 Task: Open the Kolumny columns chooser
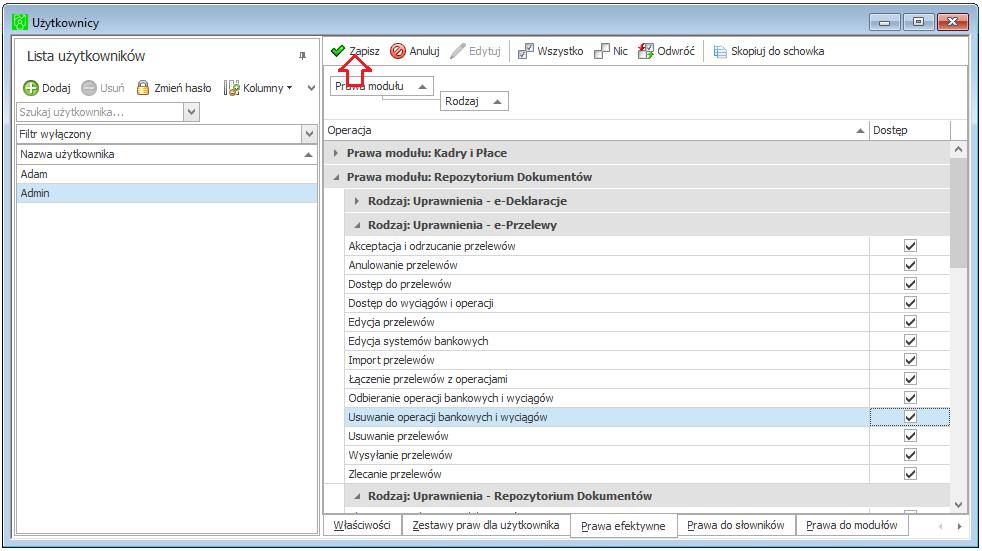click(x=258, y=88)
